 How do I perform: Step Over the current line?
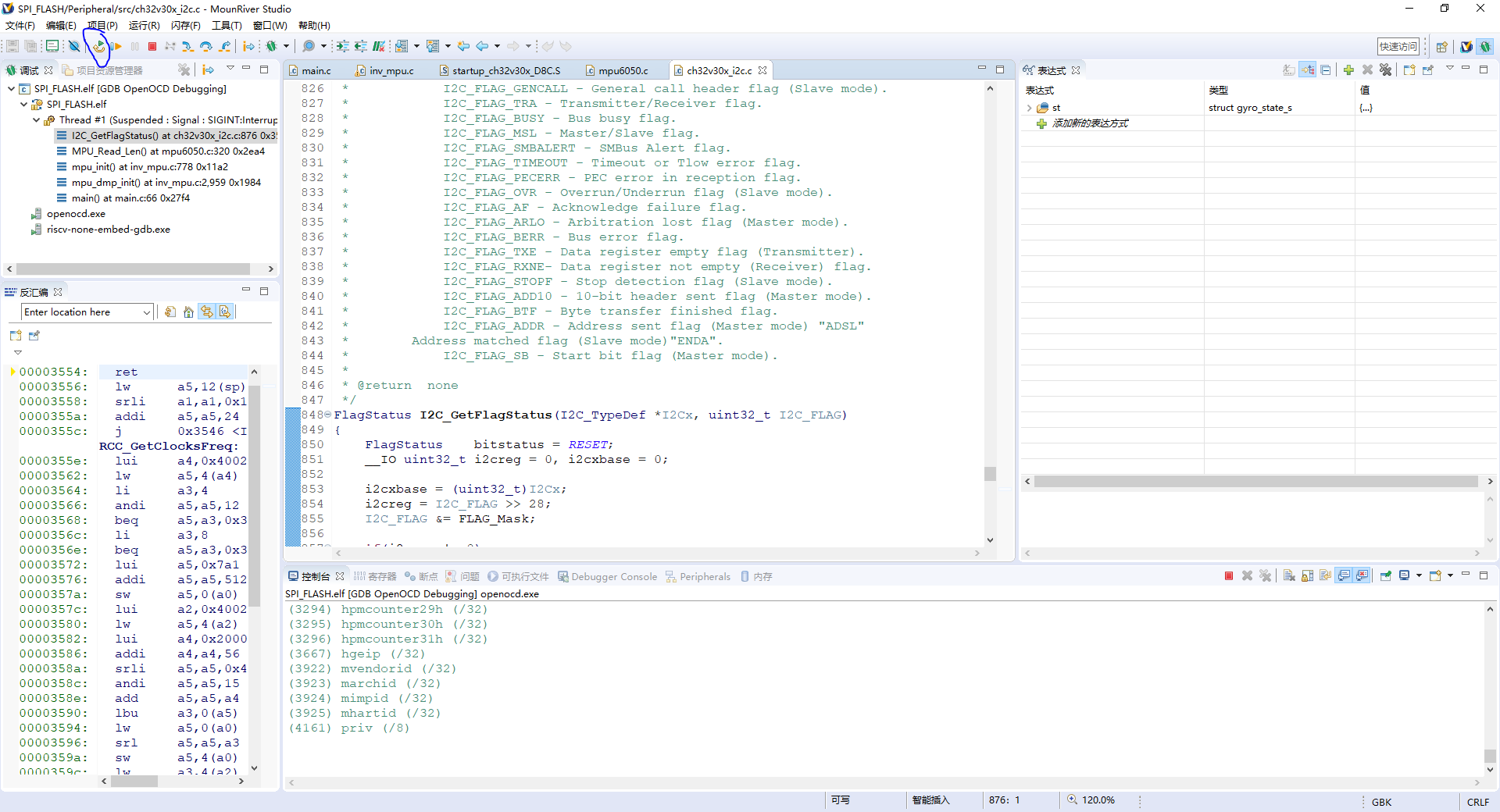point(206,47)
